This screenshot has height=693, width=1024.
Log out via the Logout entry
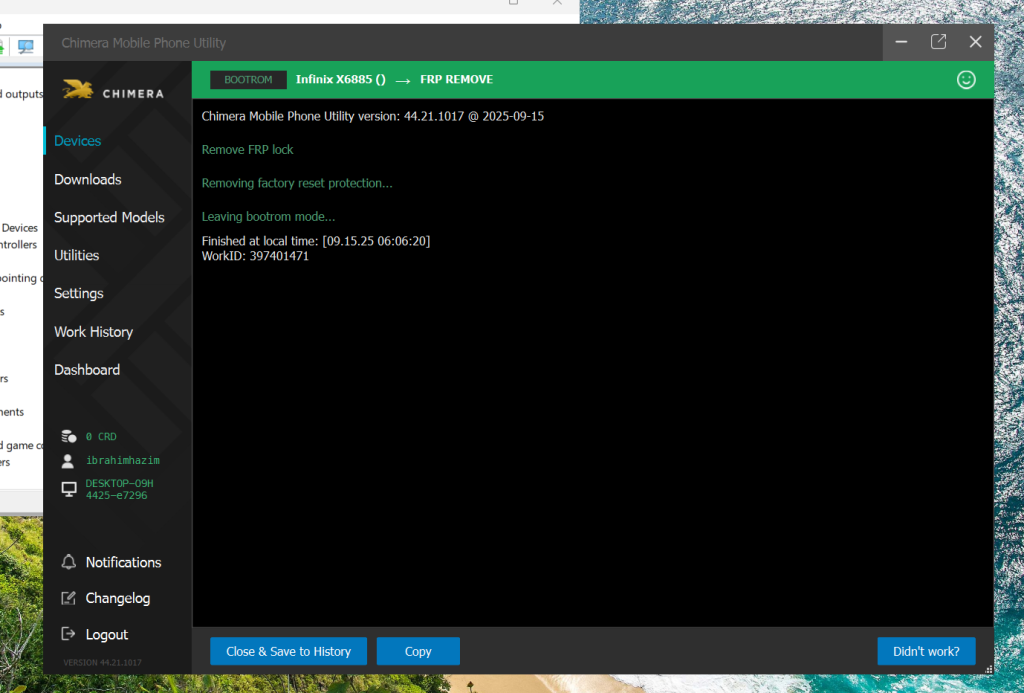click(x=106, y=634)
